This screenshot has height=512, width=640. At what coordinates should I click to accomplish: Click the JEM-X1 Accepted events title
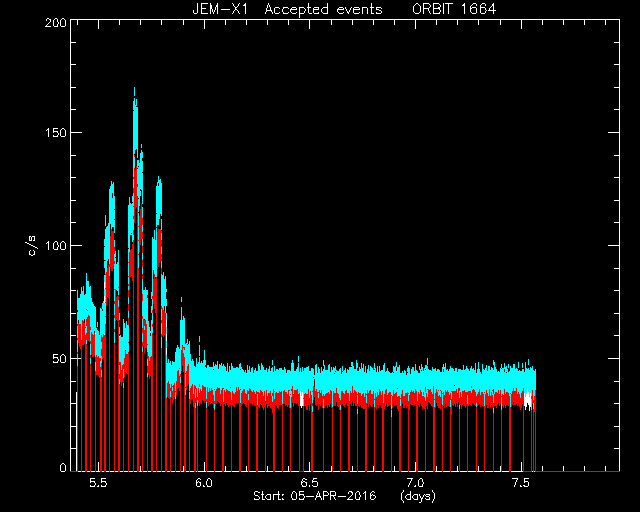tap(287, 9)
